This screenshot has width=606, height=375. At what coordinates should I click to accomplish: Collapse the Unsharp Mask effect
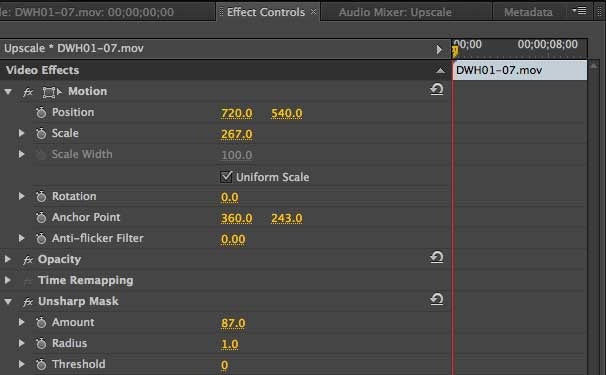(8, 302)
